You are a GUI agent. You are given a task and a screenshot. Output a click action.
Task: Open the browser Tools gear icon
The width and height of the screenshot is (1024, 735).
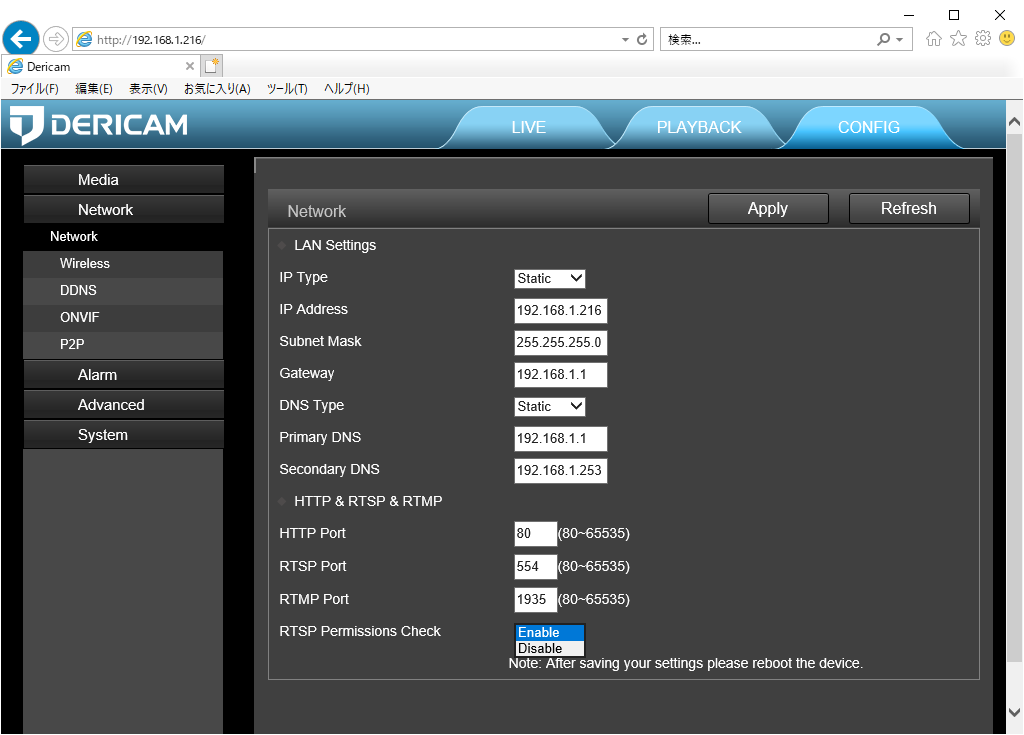tap(983, 39)
